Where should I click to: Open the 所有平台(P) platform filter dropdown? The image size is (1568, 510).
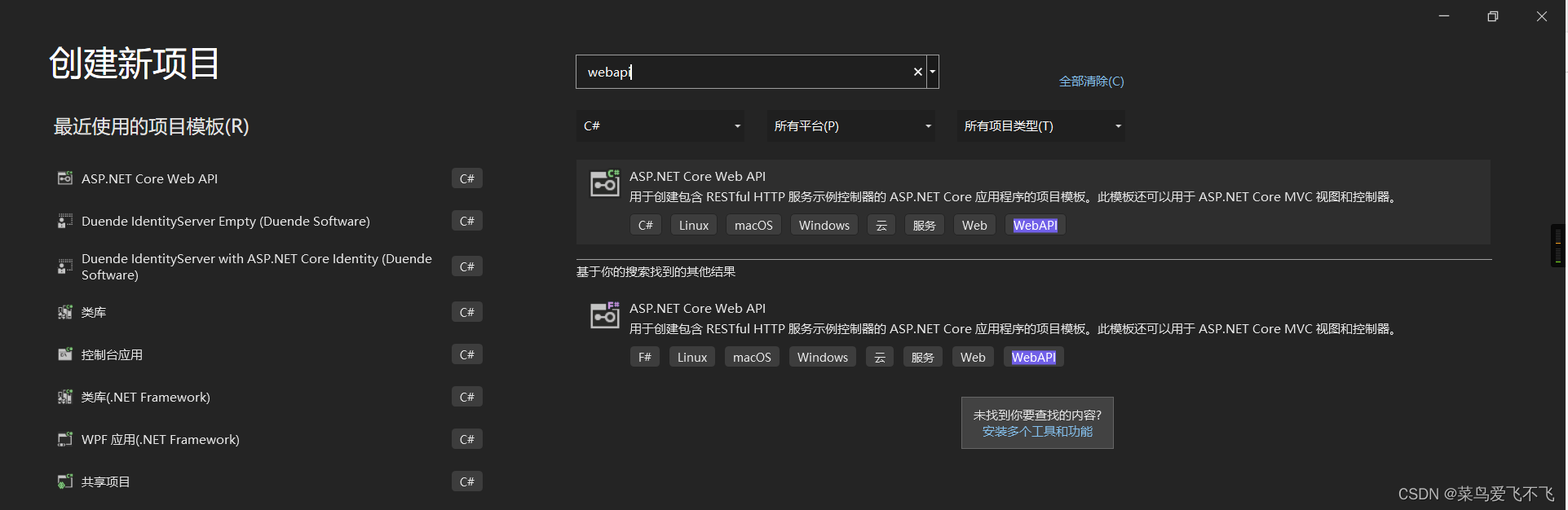coord(850,126)
